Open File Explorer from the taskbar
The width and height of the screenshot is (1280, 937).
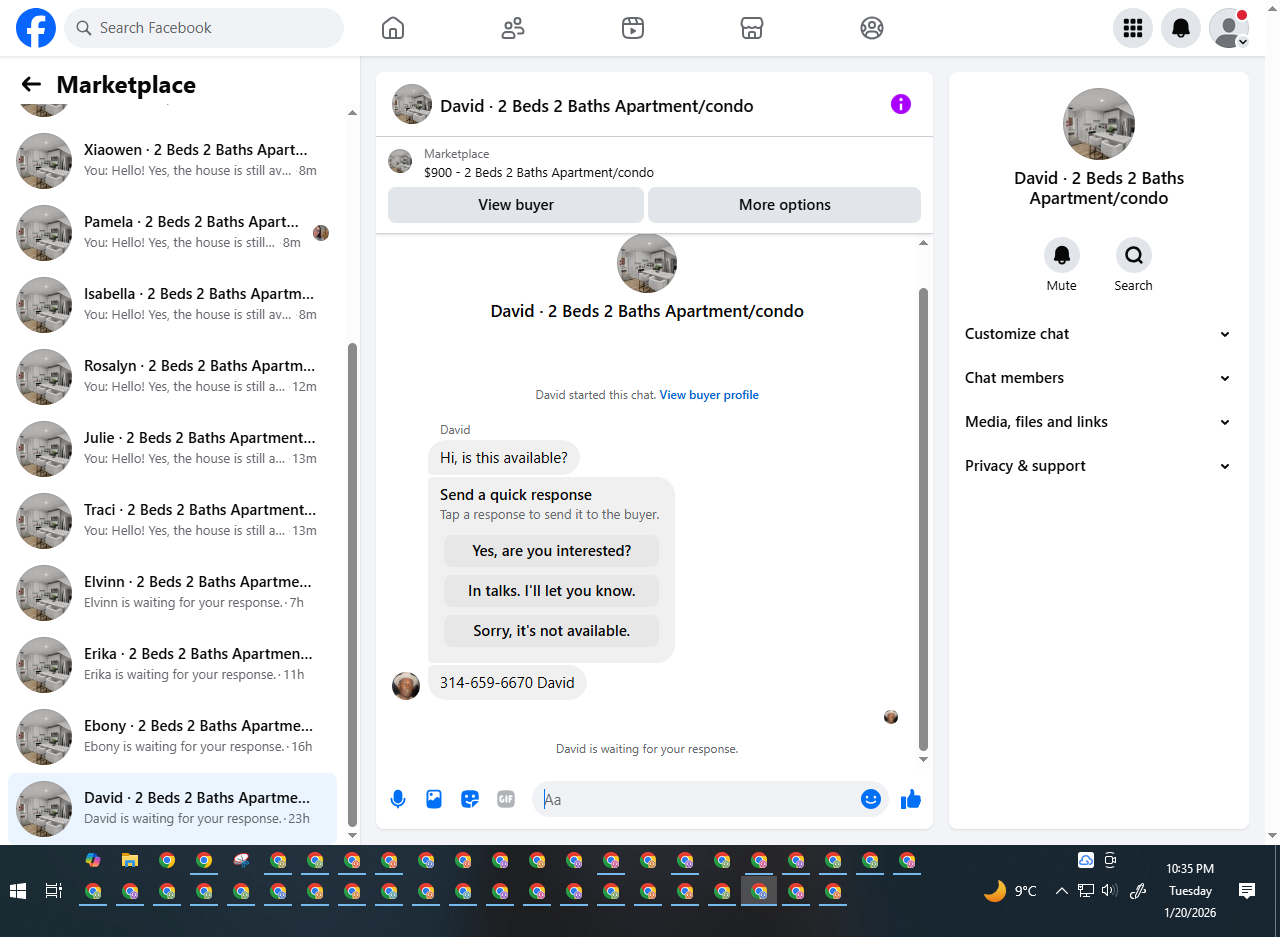[x=130, y=860]
